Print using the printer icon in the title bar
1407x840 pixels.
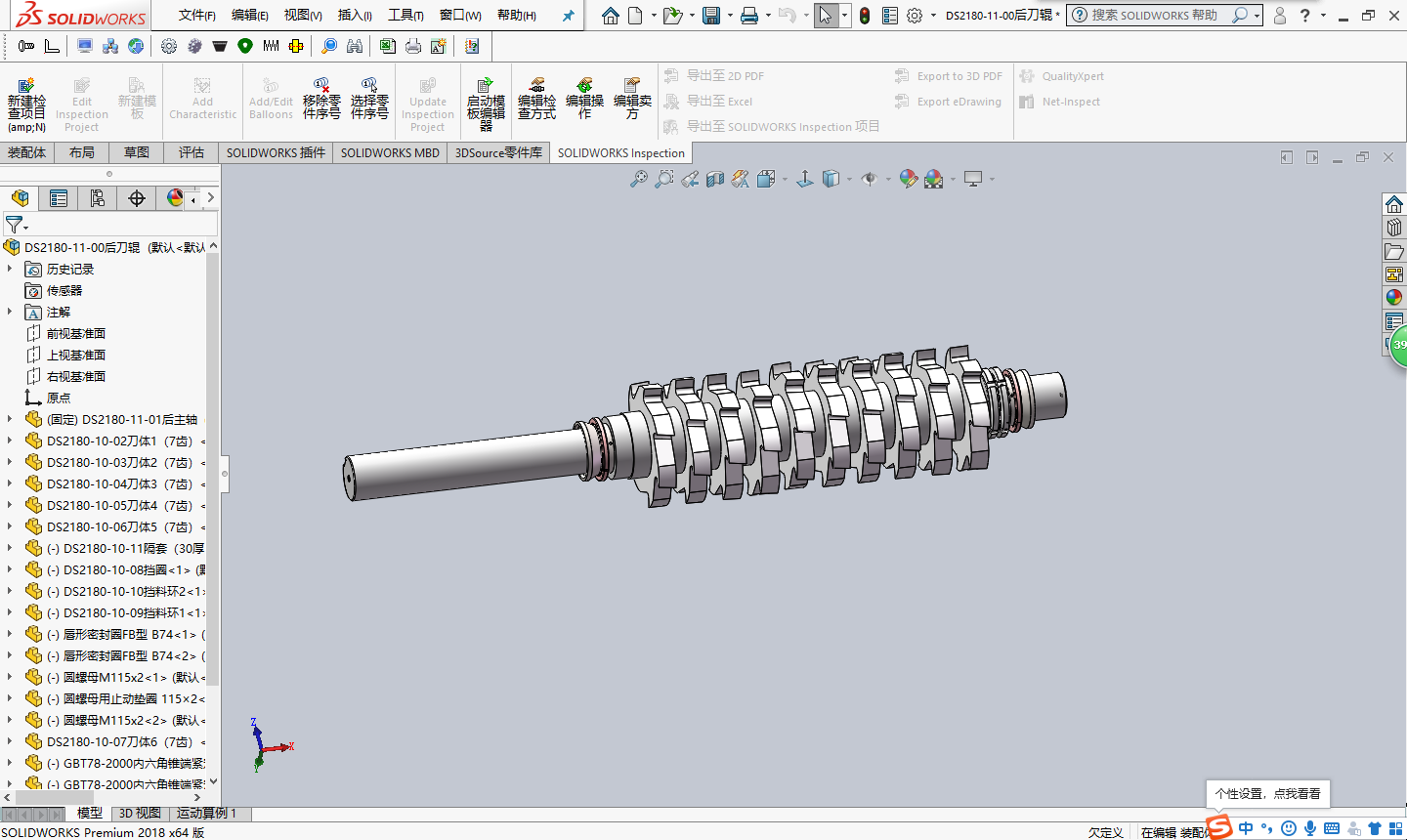[749, 16]
